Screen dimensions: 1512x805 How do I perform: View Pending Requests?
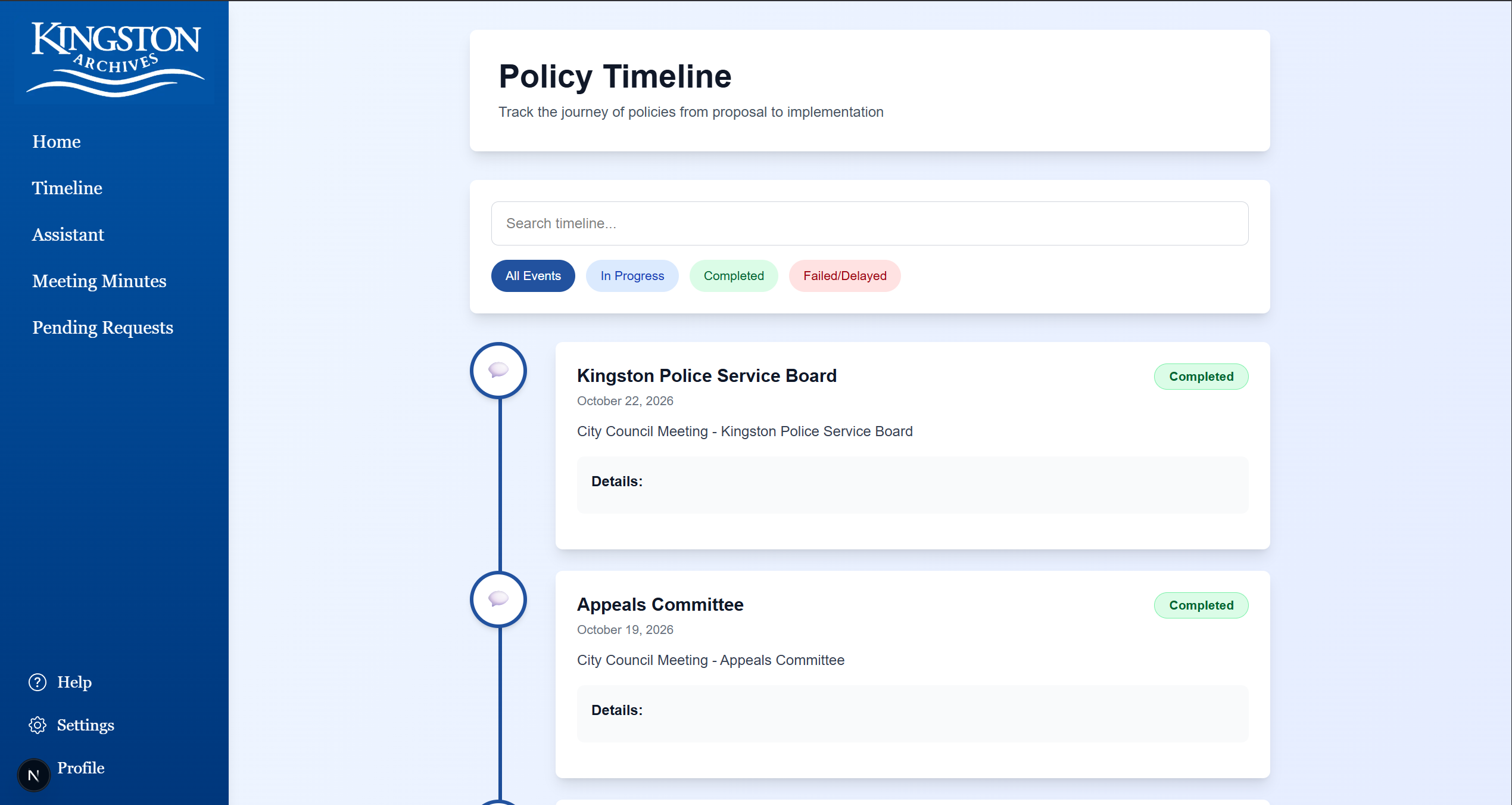pyautogui.click(x=102, y=328)
